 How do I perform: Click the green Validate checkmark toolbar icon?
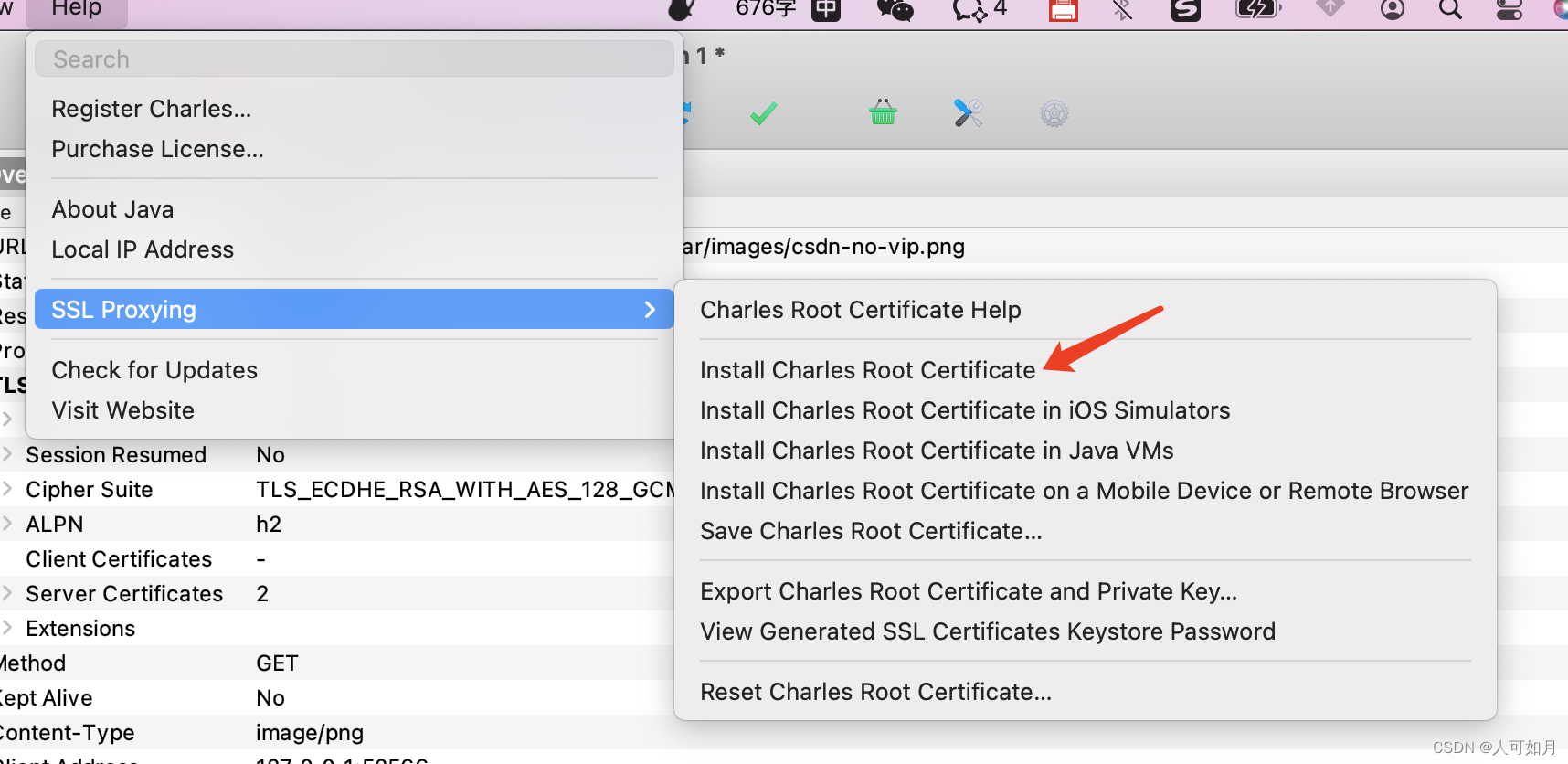(764, 113)
